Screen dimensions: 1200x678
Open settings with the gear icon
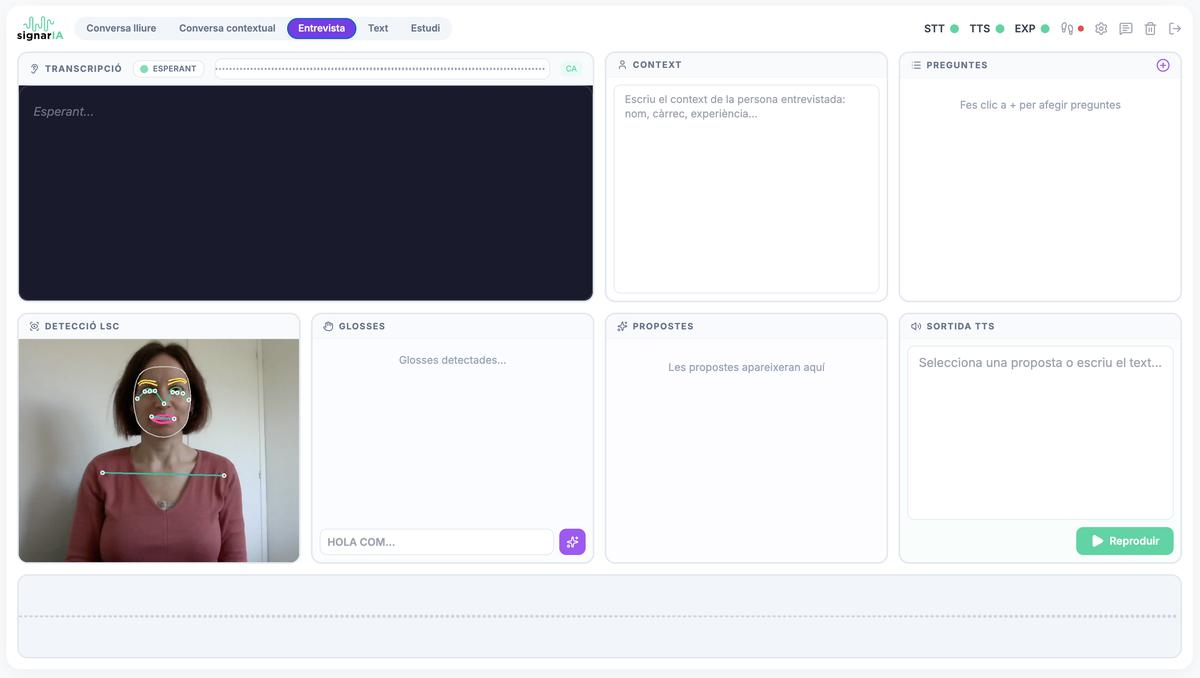(1101, 29)
